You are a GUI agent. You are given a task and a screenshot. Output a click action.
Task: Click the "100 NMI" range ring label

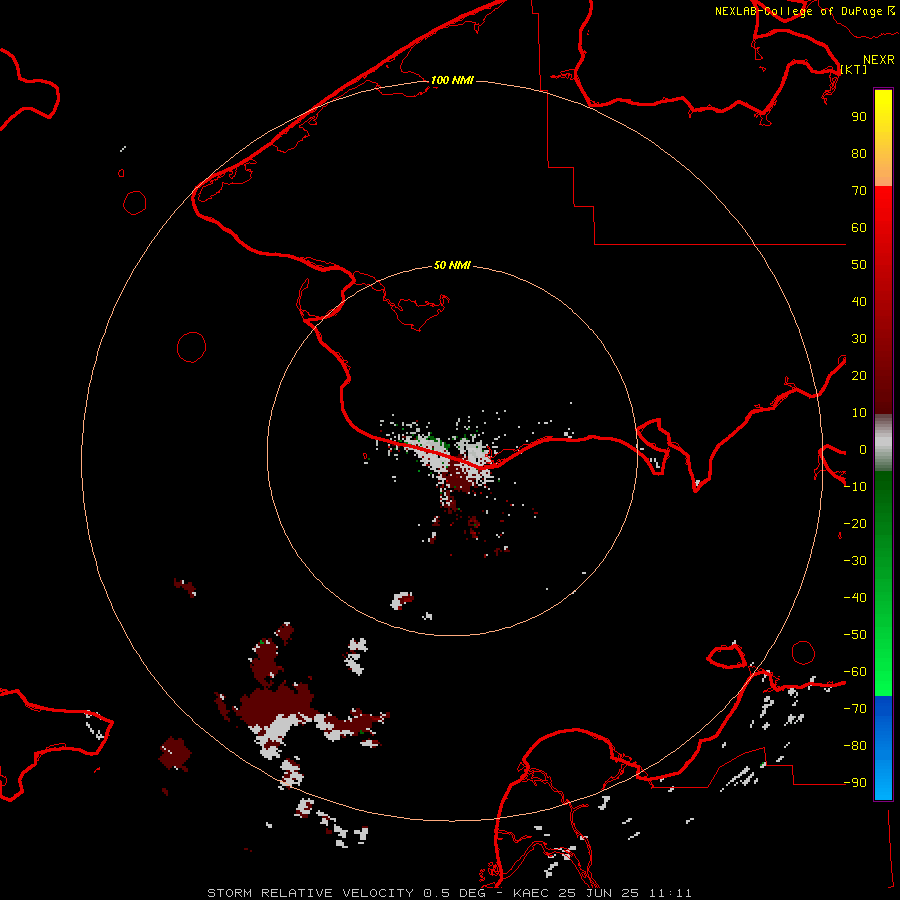pyautogui.click(x=452, y=80)
